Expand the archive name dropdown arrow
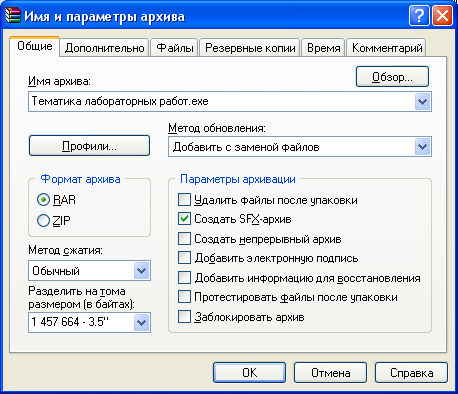458x394 pixels. [423, 101]
